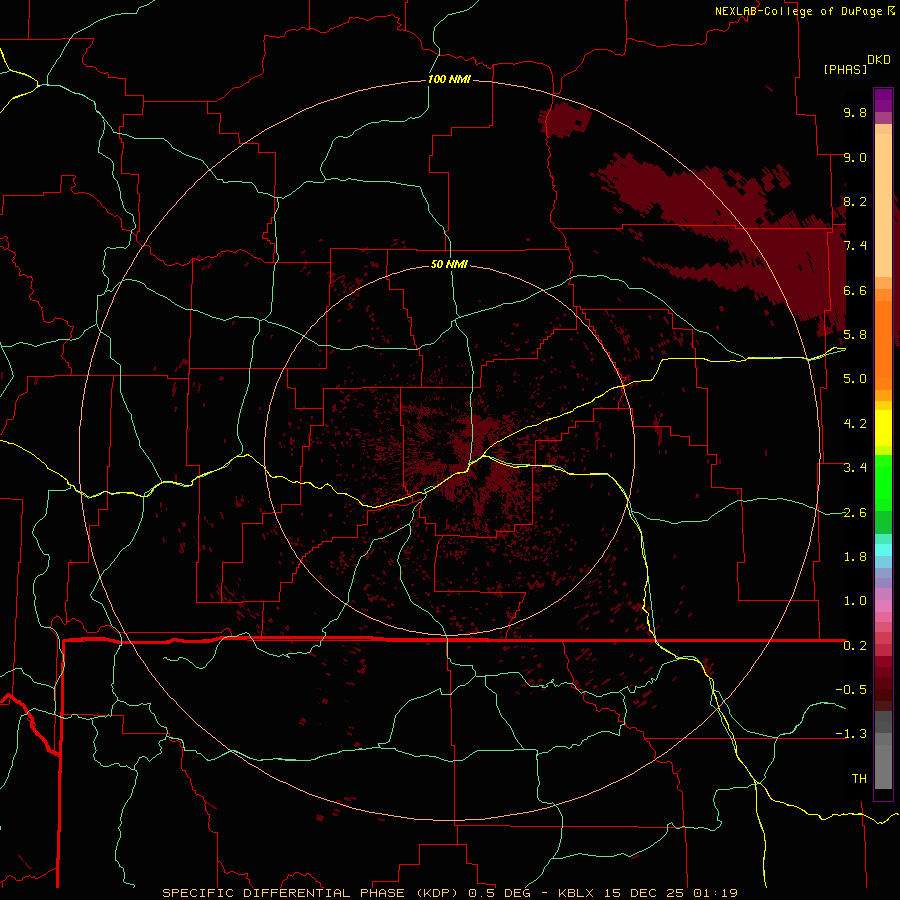Click the 0.5 DEG elevation text
The width and height of the screenshot is (900, 900).
[x=501, y=893]
